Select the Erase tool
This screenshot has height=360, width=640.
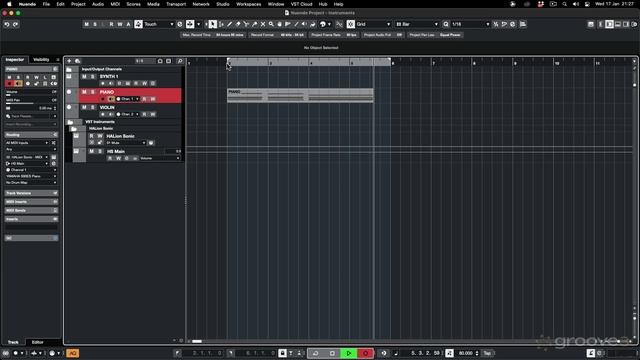[x=238, y=24]
